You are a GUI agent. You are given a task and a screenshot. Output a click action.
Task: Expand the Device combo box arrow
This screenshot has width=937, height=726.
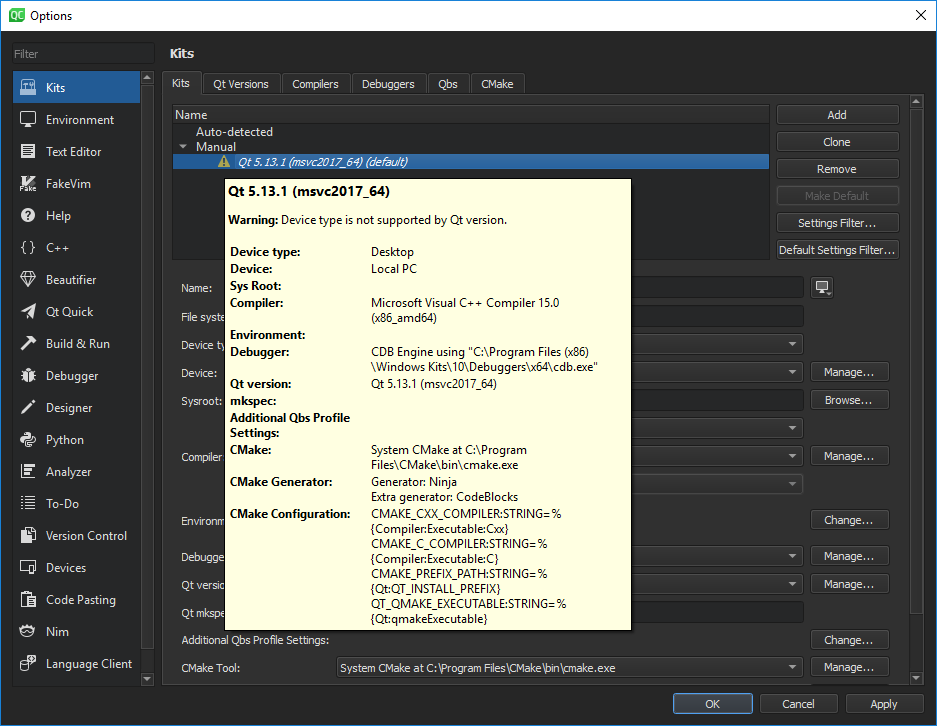click(793, 372)
